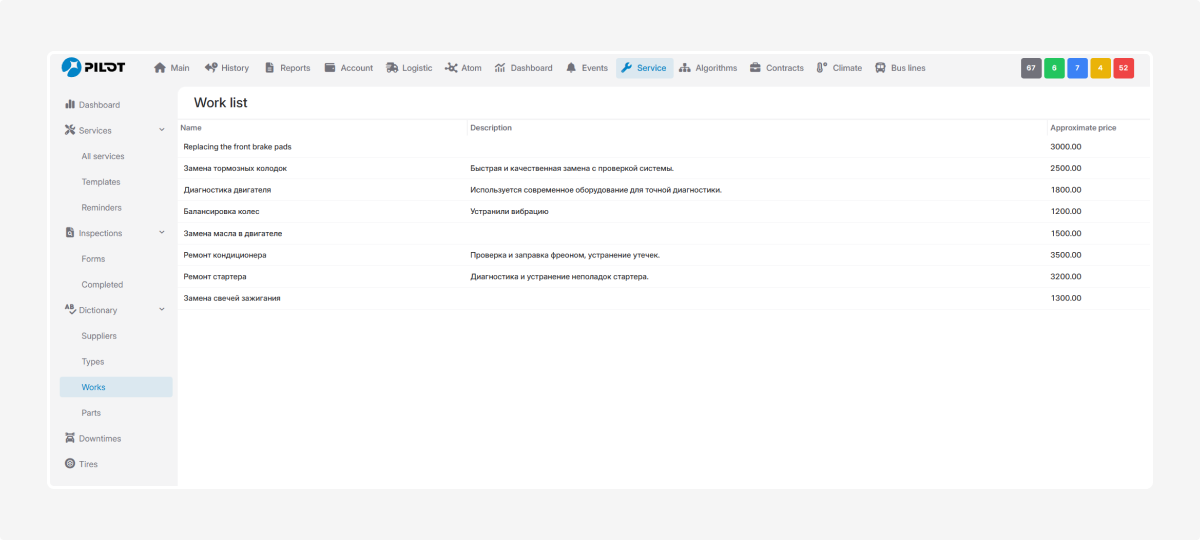Collapse the Inspections section chevron
1200x540 pixels.
point(162,233)
